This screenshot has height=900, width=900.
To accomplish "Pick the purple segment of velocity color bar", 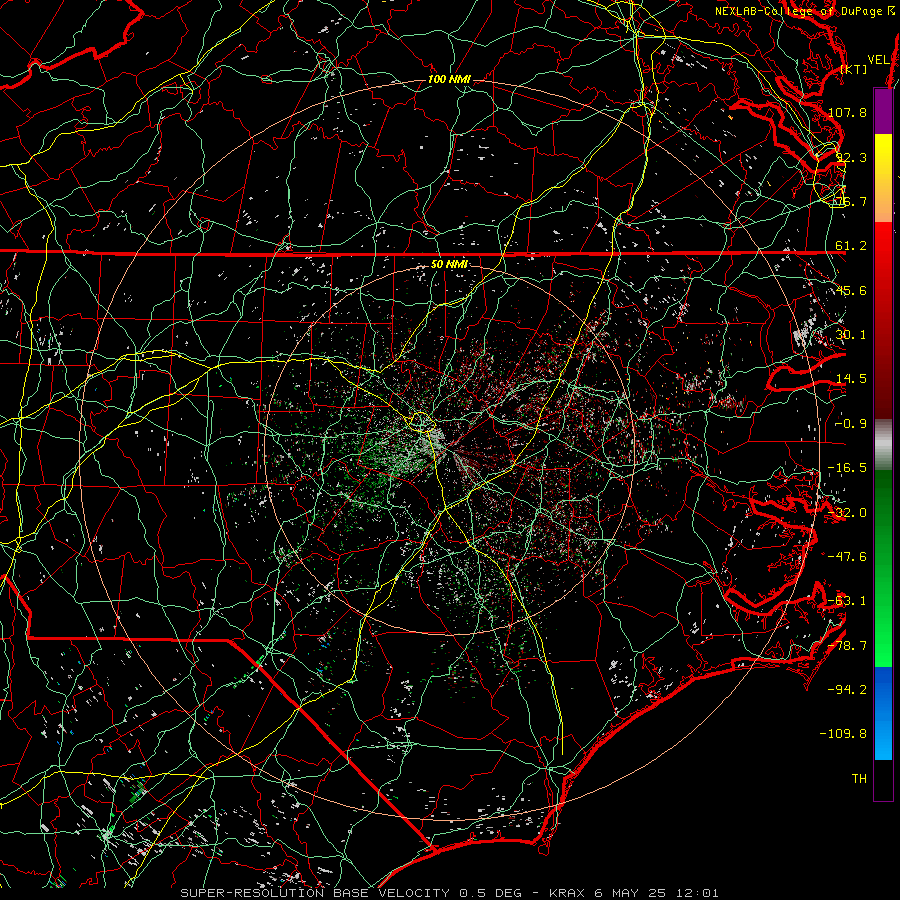I will click(883, 111).
